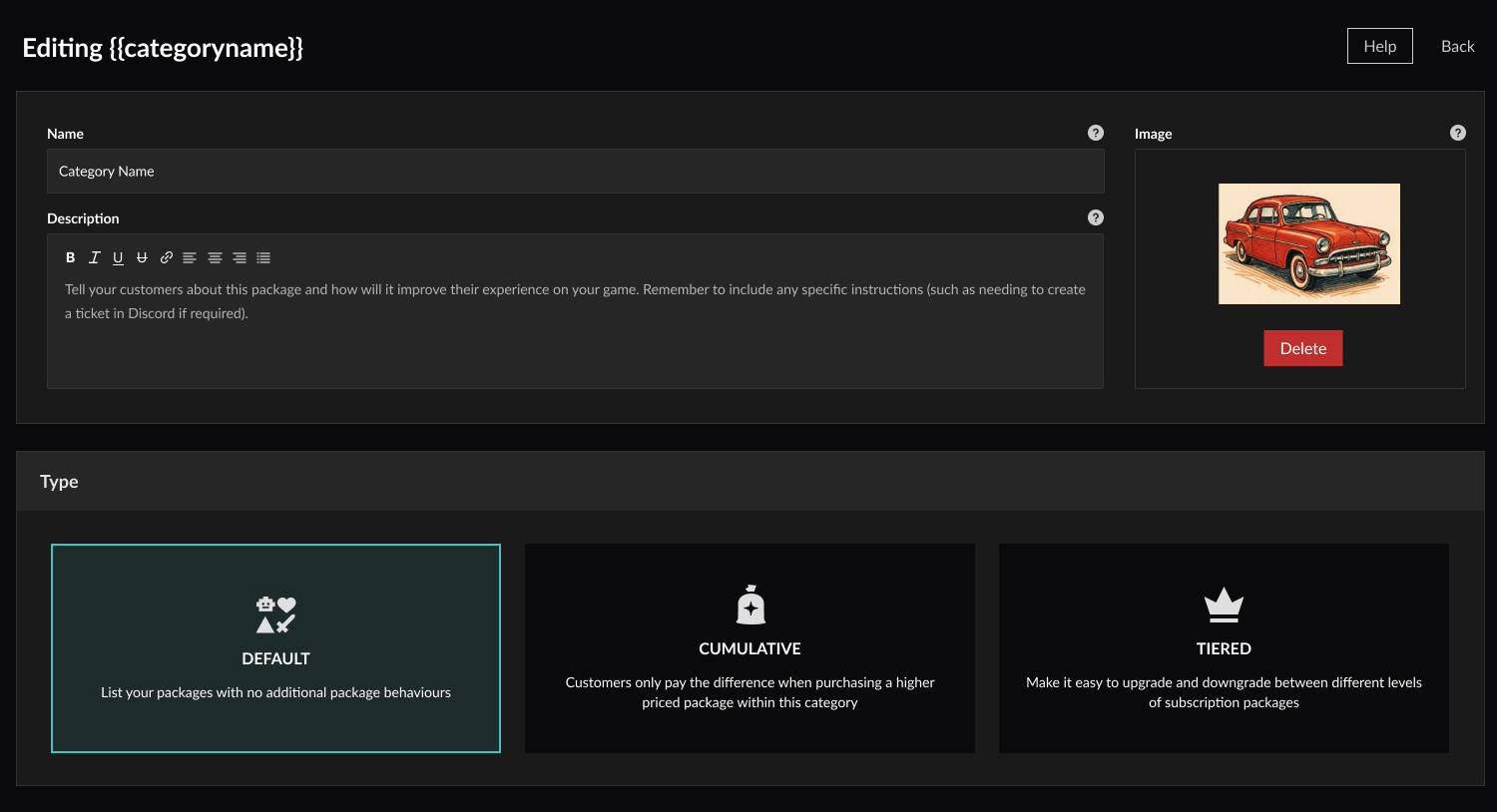The width and height of the screenshot is (1497, 812).
Task: Click the shapes icon in Default card
Action: 276,614
